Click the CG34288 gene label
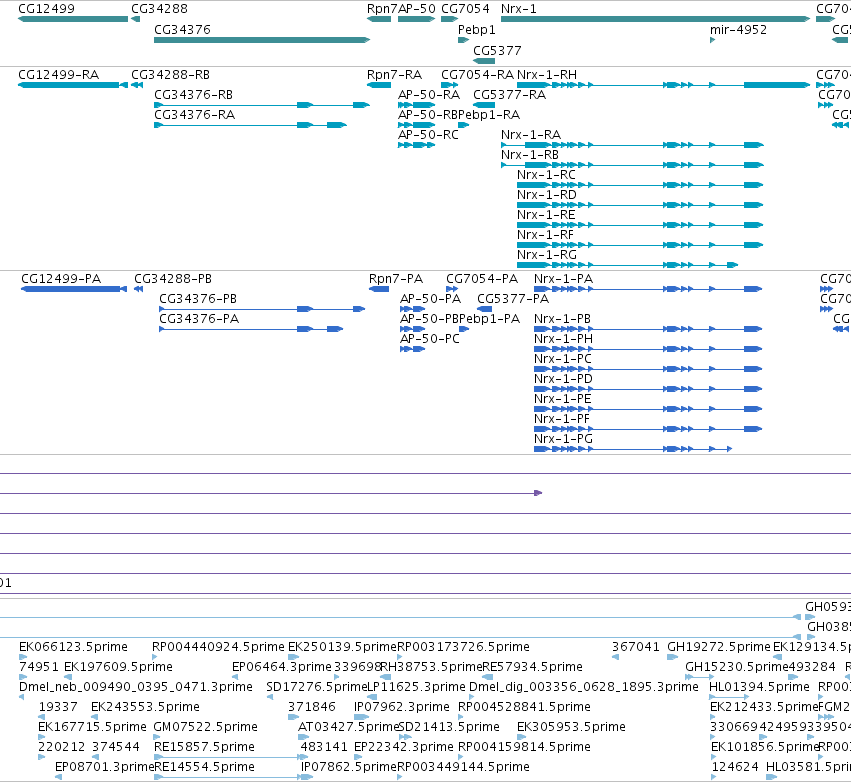This screenshot has height=782, width=851. [x=160, y=9]
